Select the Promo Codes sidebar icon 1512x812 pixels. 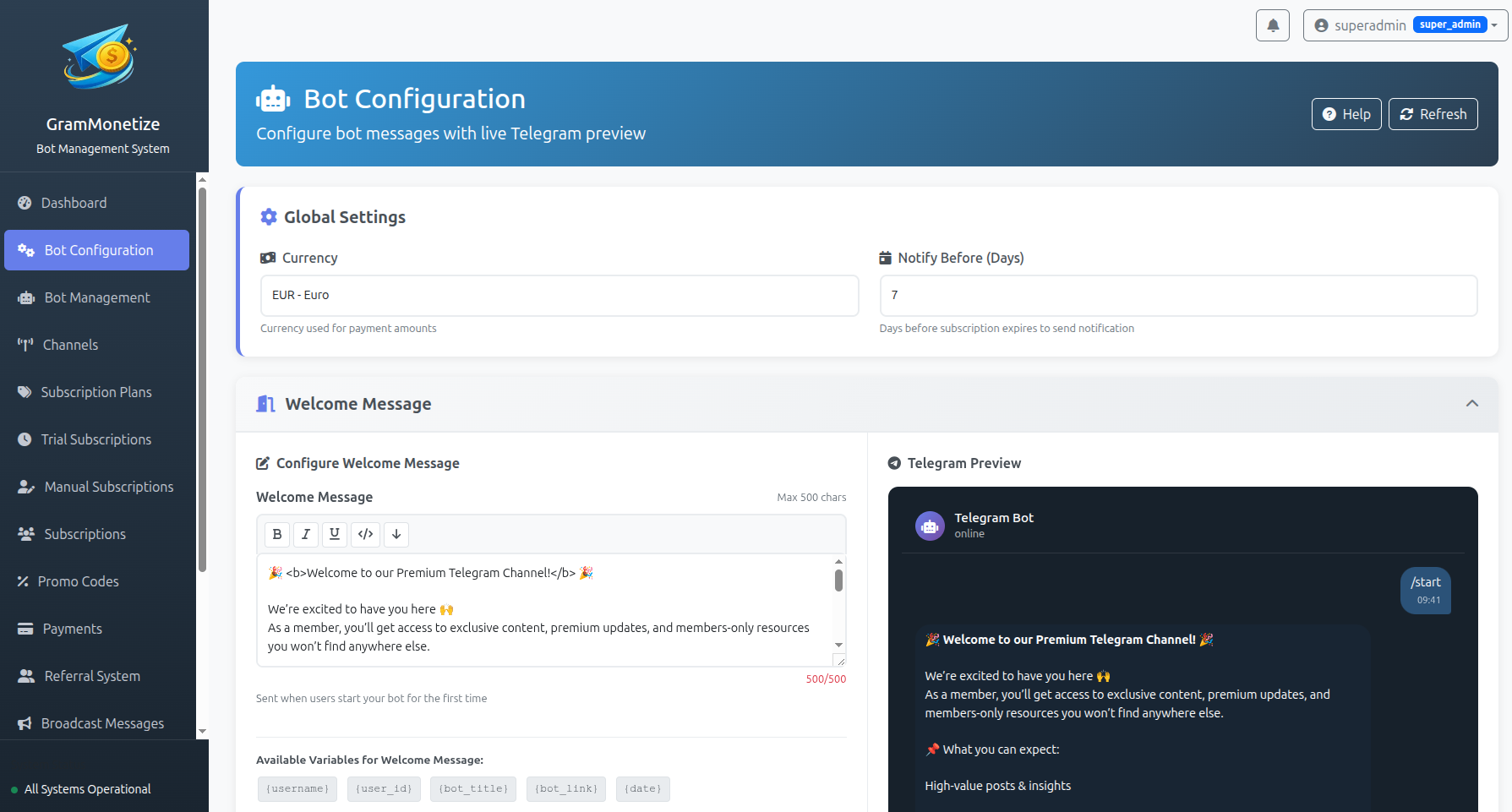(x=25, y=581)
